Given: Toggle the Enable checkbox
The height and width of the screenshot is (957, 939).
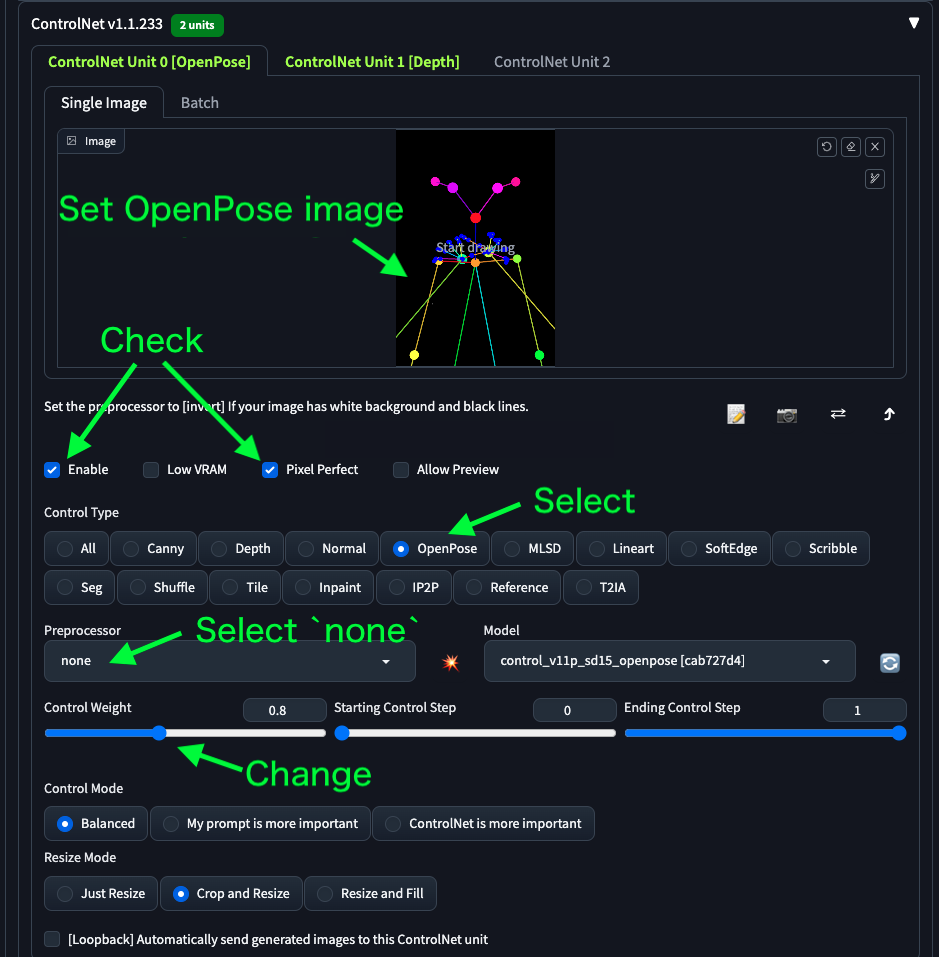Looking at the screenshot, I should click(x=52, y=470).
